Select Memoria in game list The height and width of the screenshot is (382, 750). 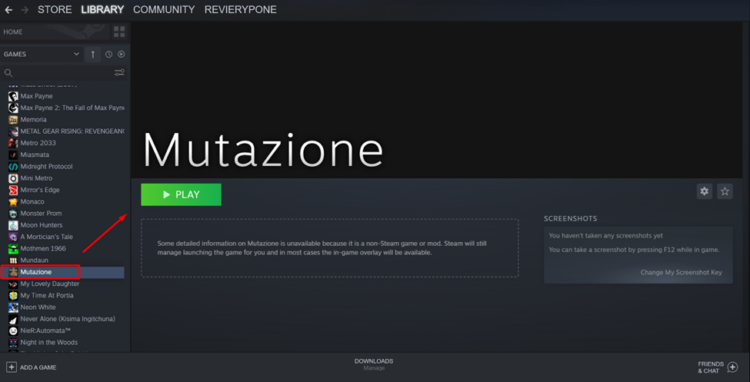(66, 120)
